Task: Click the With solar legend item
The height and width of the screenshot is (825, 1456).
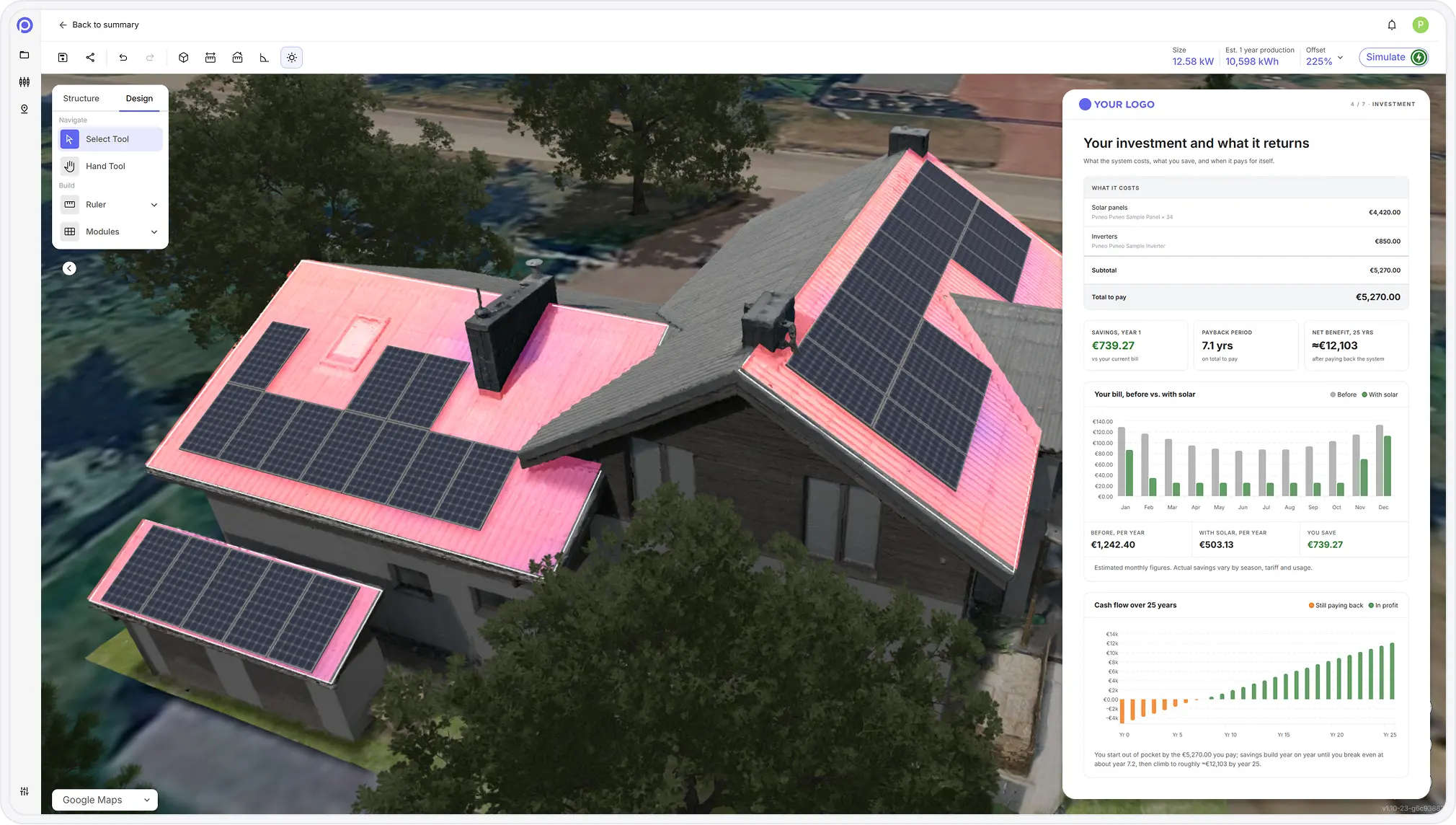Action: (x=1380, y=394)
